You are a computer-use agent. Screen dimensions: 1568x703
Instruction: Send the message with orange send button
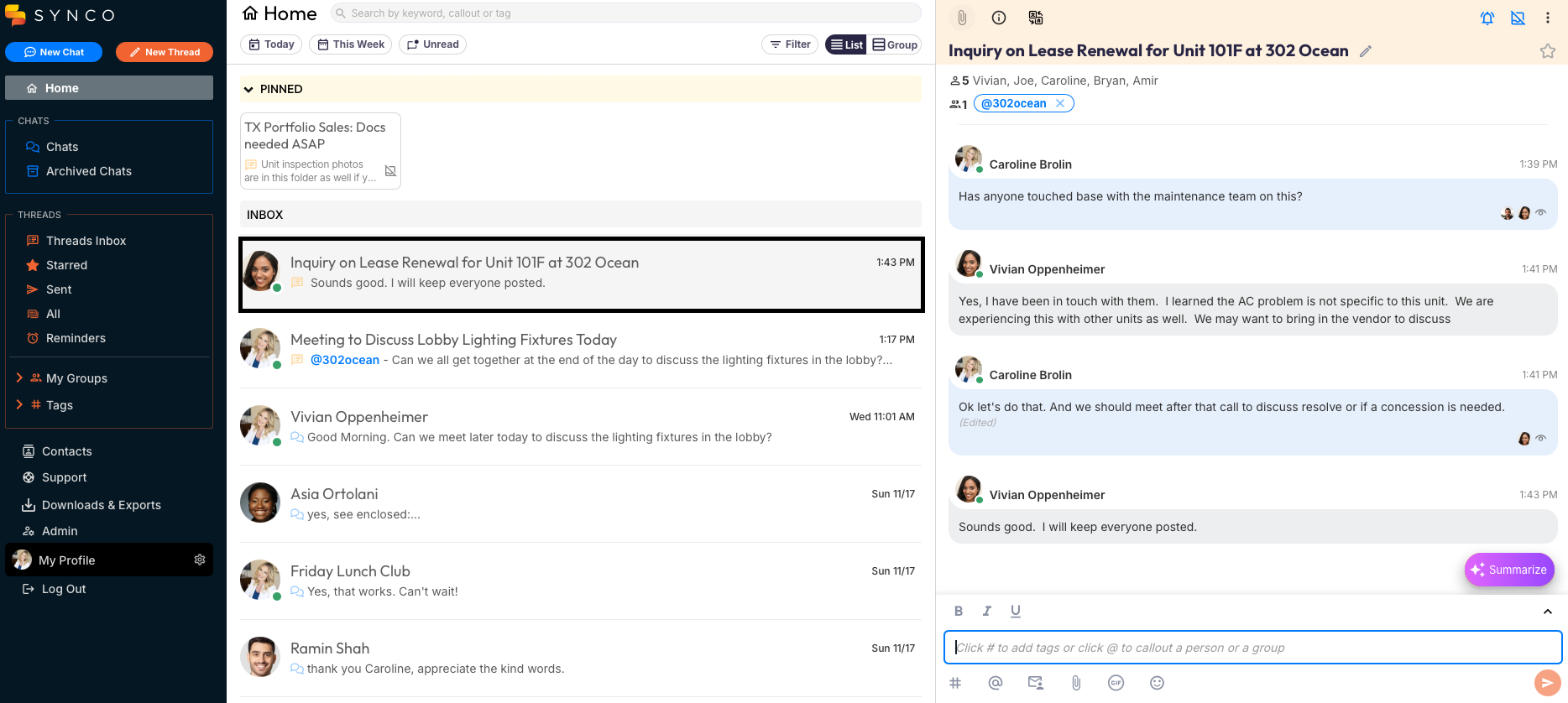1547,683
